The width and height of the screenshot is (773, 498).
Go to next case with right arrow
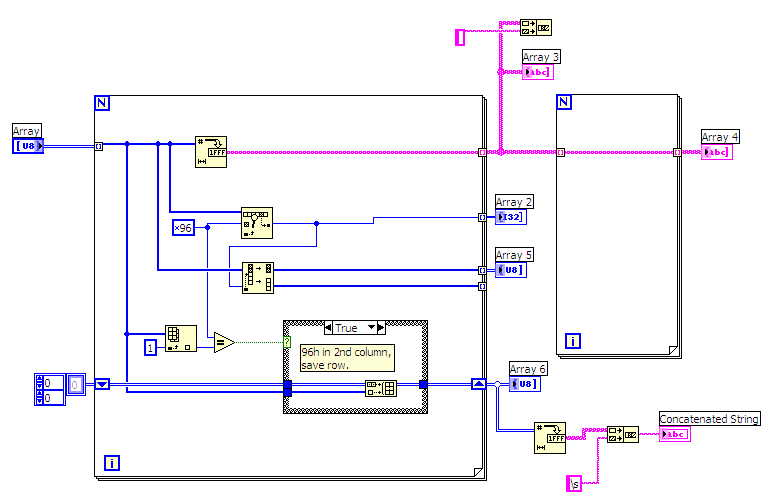click(381, 327)
